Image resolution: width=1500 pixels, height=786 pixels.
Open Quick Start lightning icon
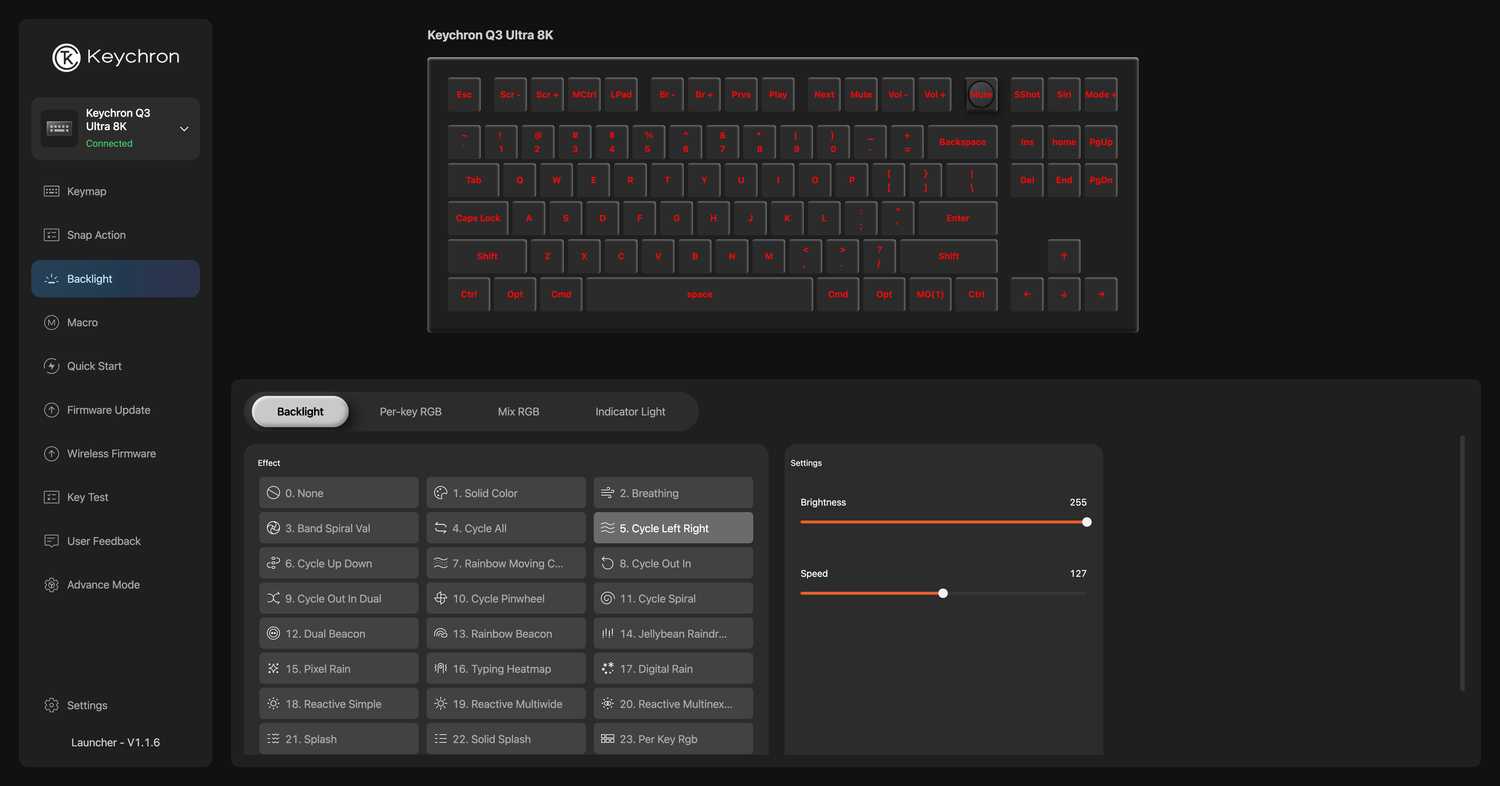point(52,366)
